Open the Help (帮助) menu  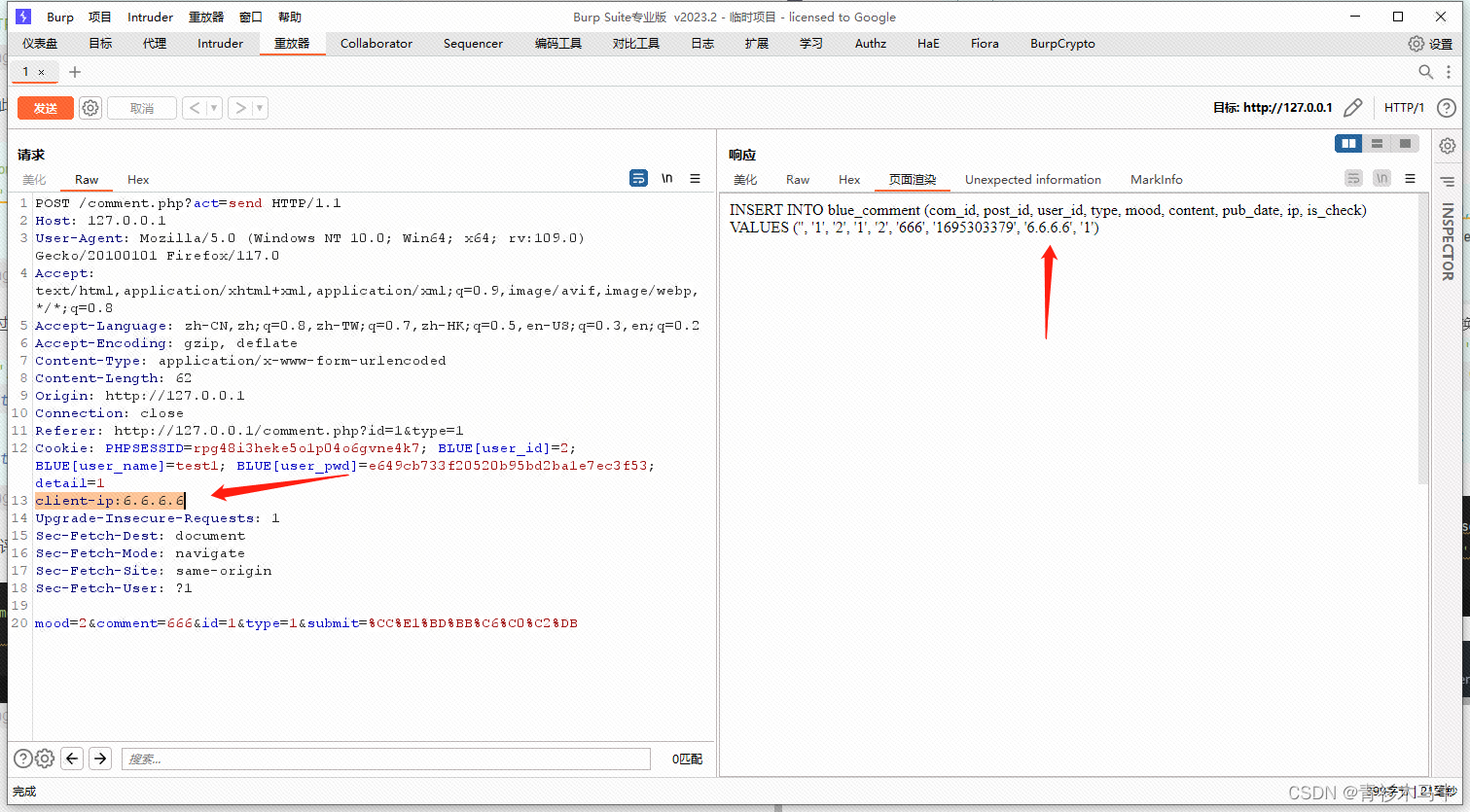click(290, 17)
